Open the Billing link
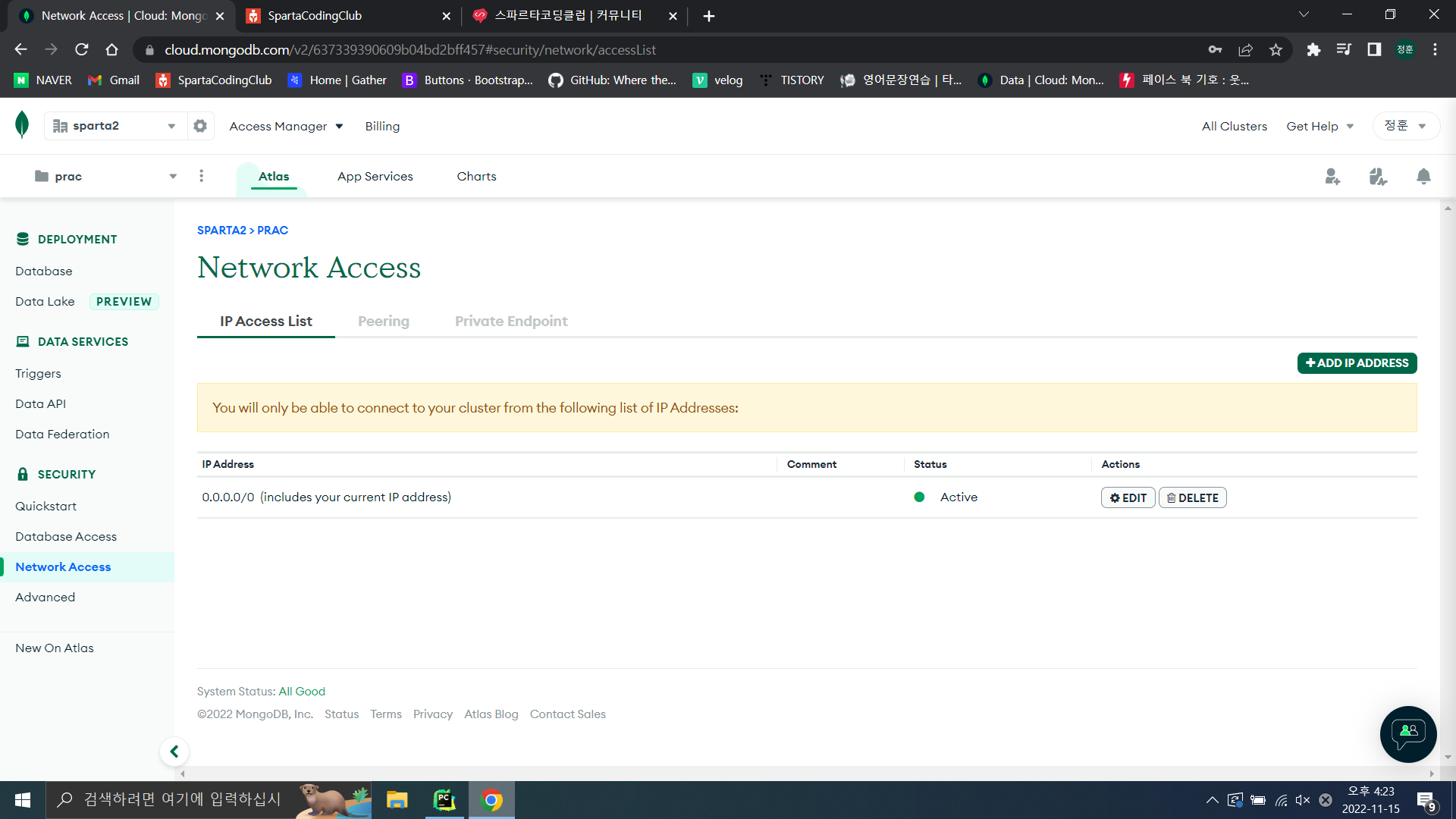The height and width of the screenshot is (819, 1456). pos(382,127)
